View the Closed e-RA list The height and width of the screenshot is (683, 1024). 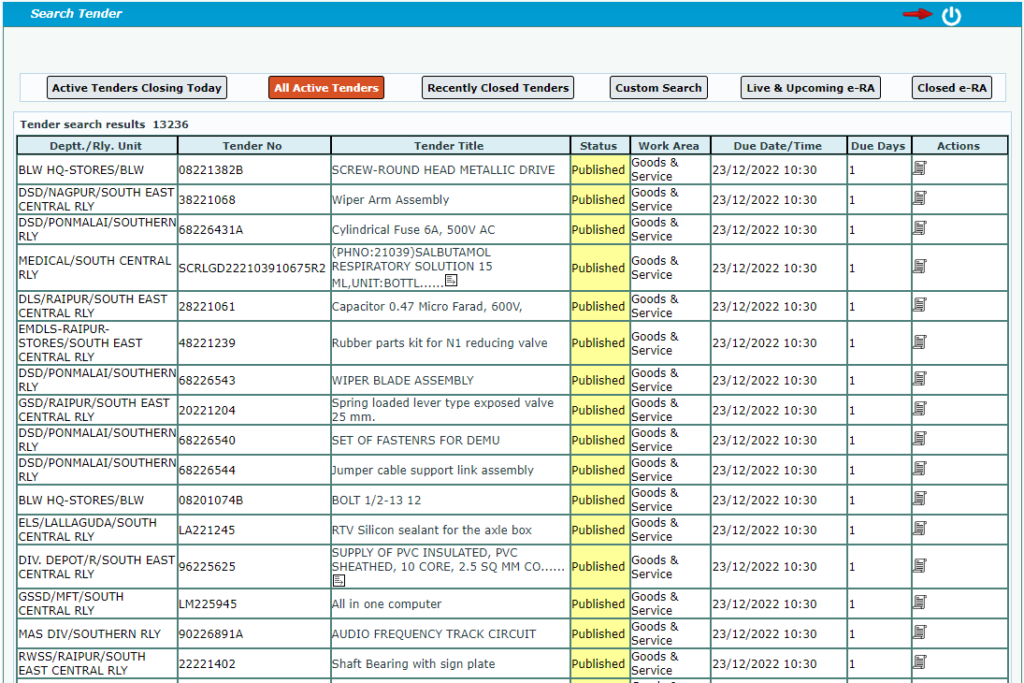[952, 88]
